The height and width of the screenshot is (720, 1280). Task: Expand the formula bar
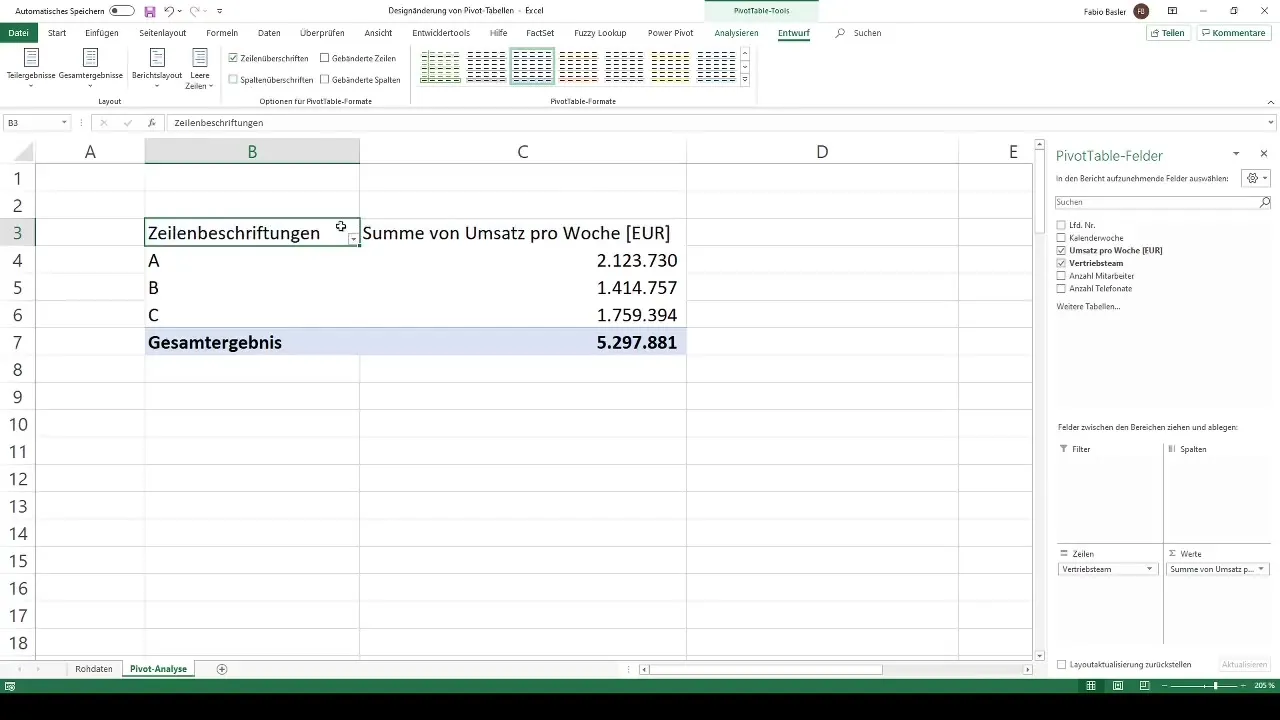[1271, 123]
